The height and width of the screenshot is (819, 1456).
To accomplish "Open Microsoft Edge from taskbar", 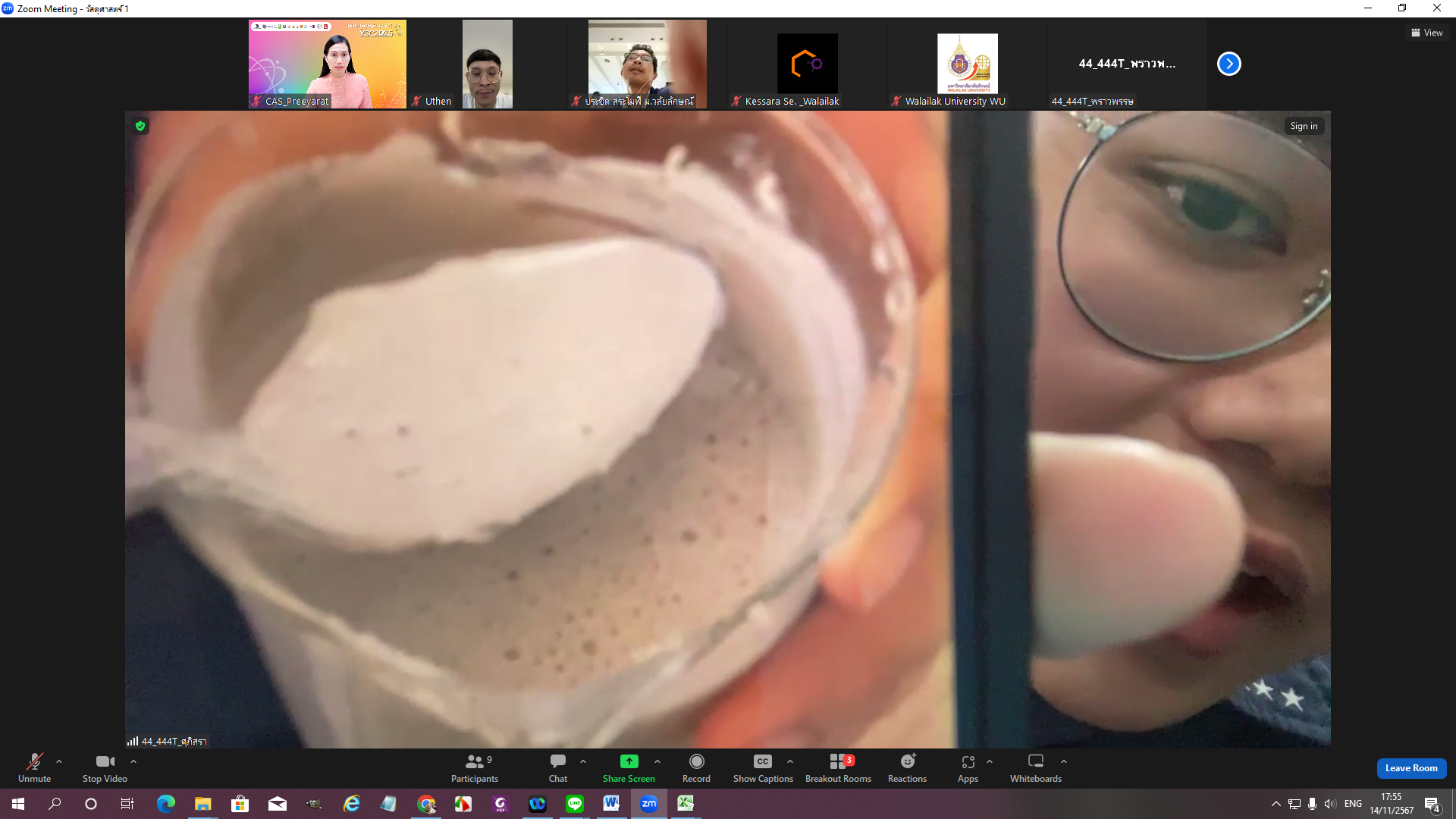I will tap(165, 804).
